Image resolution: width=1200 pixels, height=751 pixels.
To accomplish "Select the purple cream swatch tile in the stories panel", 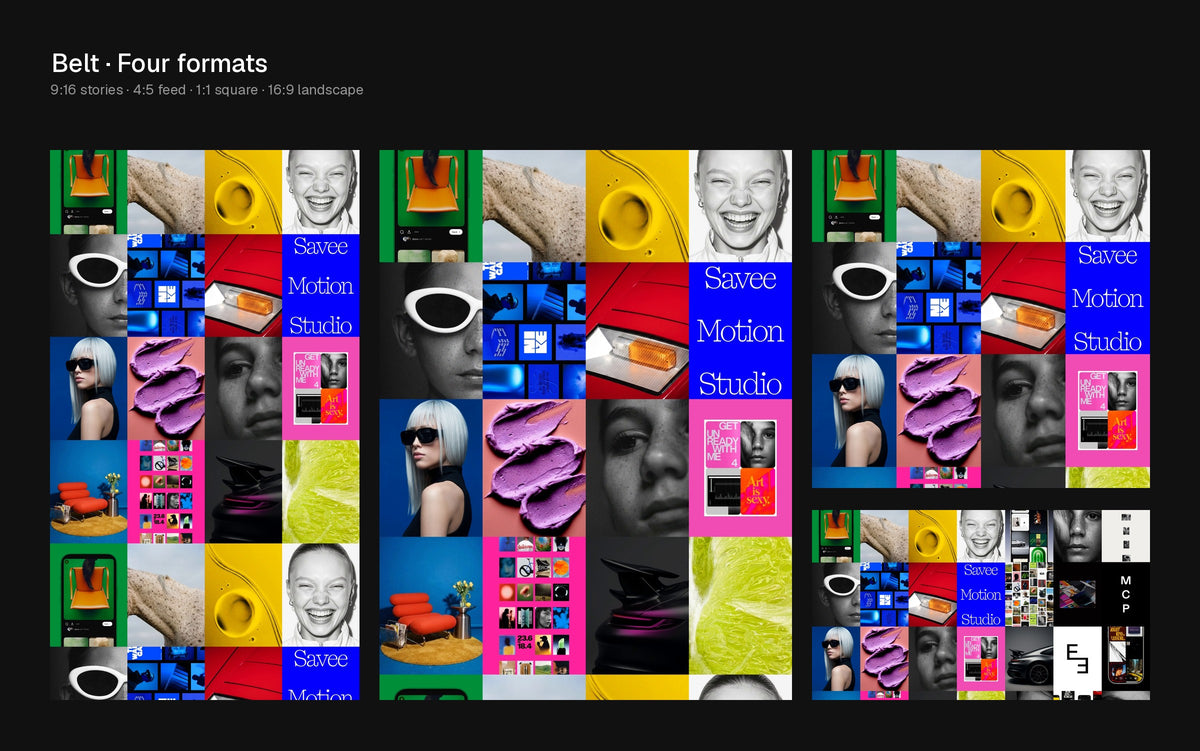I will tap(166, 388).
